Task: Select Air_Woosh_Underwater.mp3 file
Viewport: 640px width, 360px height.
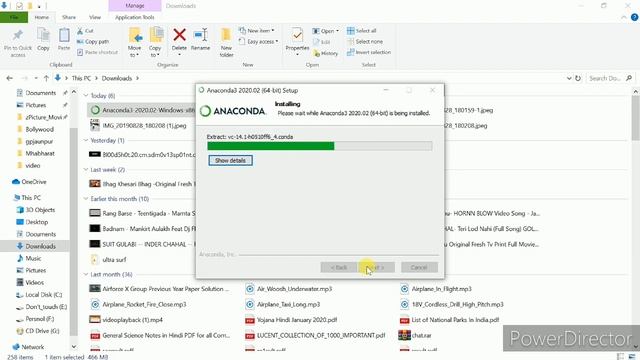Action: [289, 289]
